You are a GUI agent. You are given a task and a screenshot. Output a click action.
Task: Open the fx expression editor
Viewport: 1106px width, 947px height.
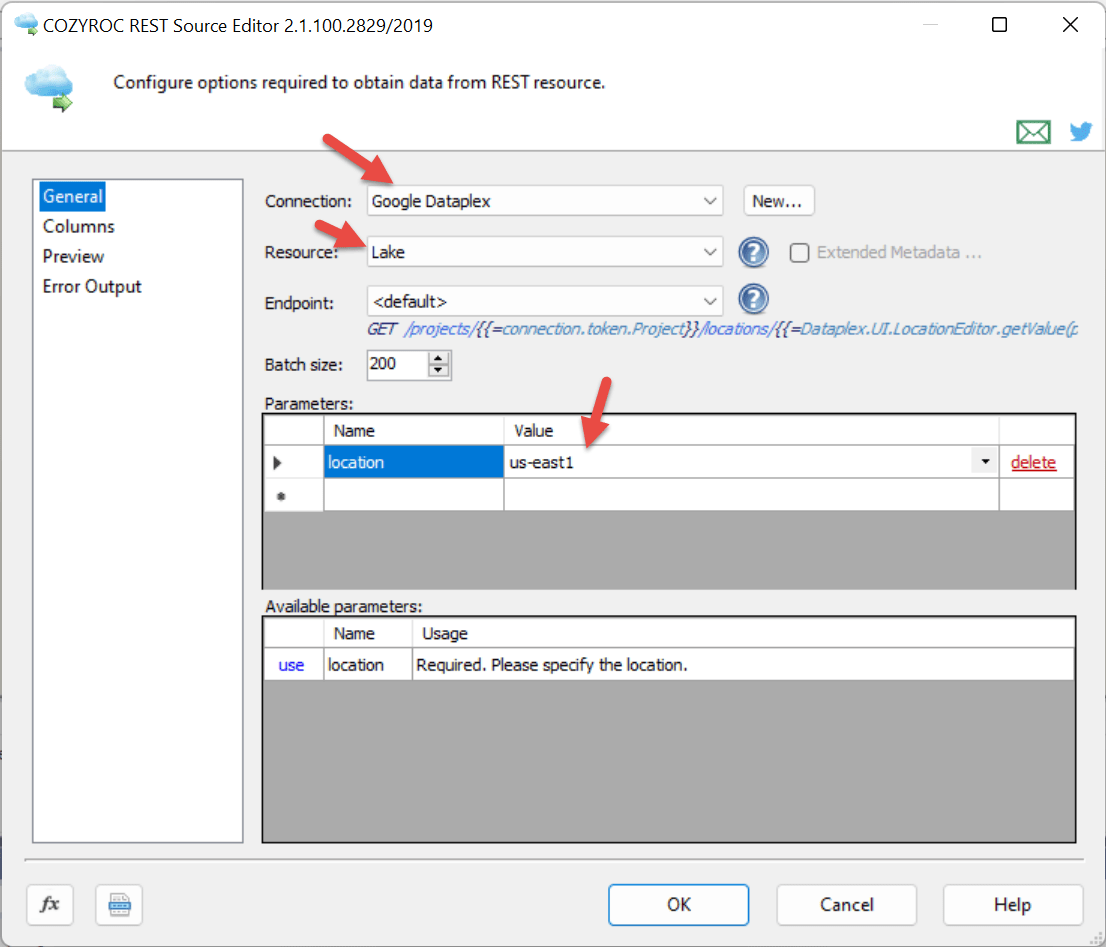coord(49,904)
